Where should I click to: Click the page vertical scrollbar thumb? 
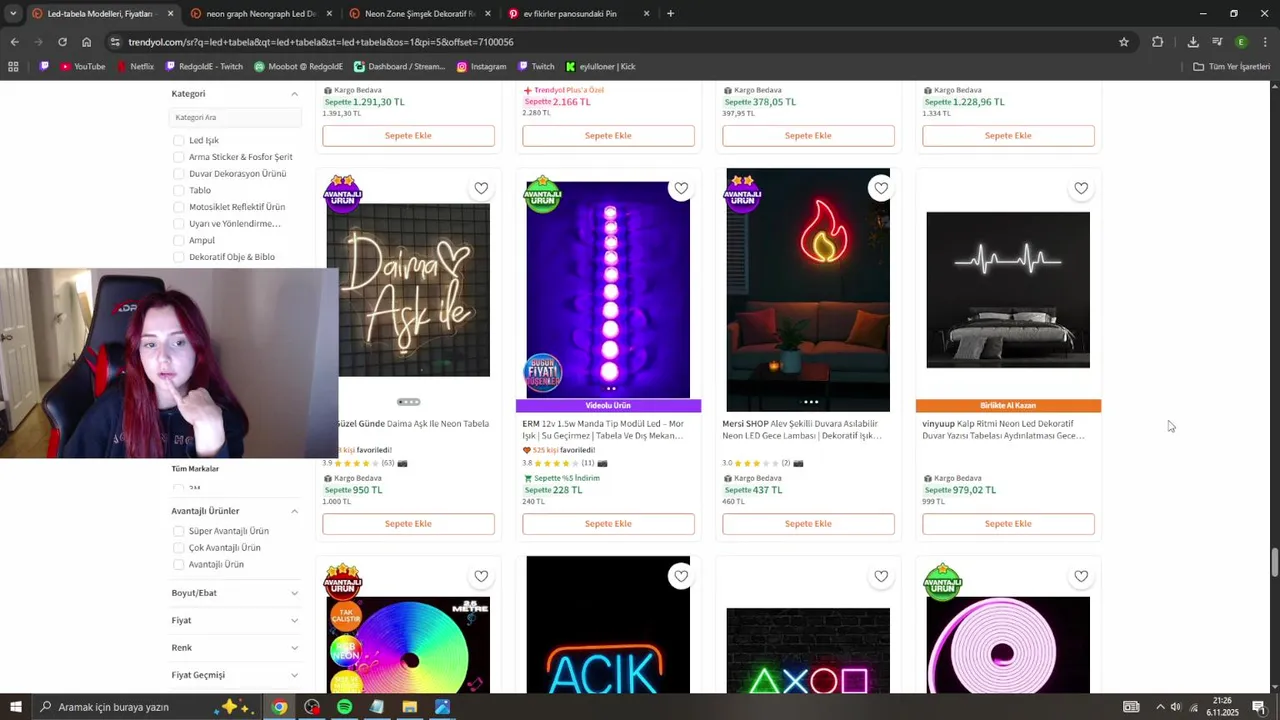pyautogui.click(x=1274, y=563)
